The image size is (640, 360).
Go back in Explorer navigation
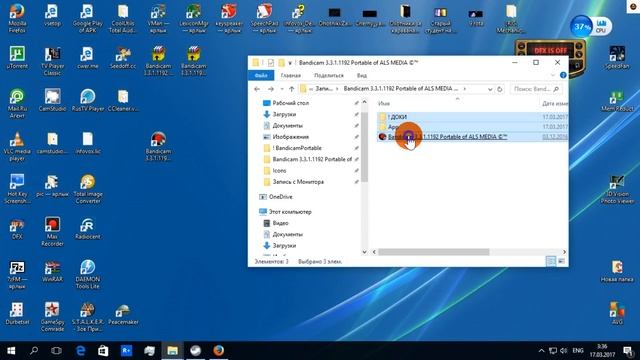point(257,89)
